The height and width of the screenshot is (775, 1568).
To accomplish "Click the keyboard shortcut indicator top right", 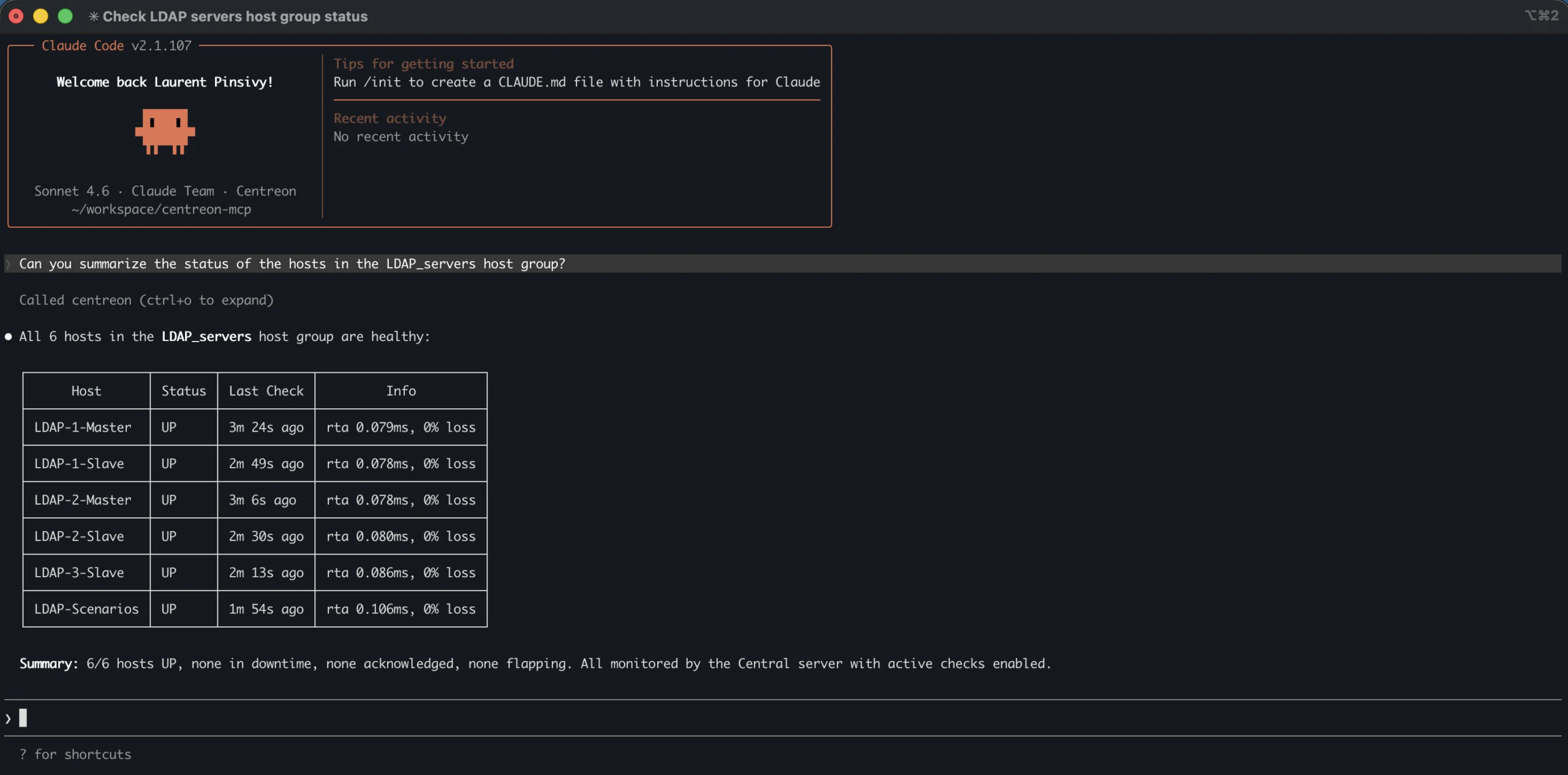I will click(1541, 15).
